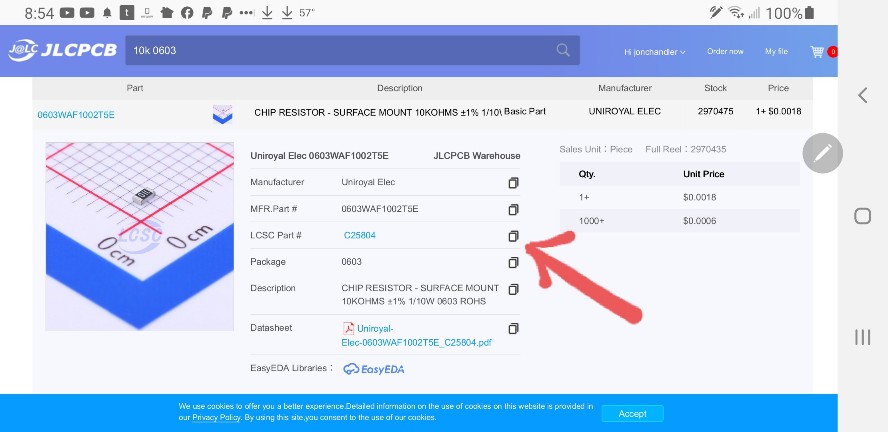Tap the Android home button
The height and width of the screenshot is (432, 888).
[862, 216]
